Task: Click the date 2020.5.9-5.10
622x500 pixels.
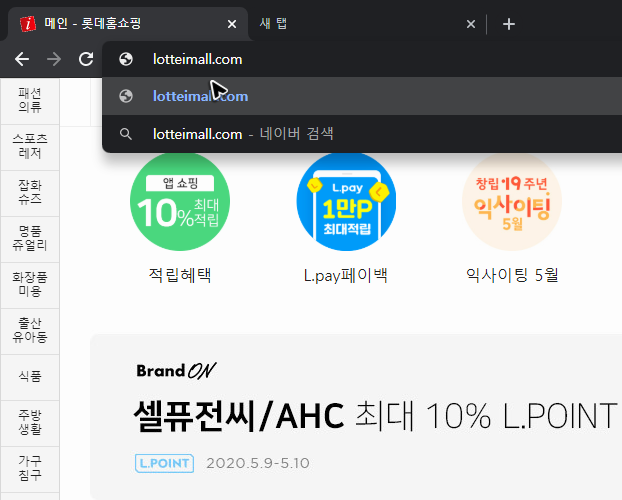Action: tap(258, 463)
